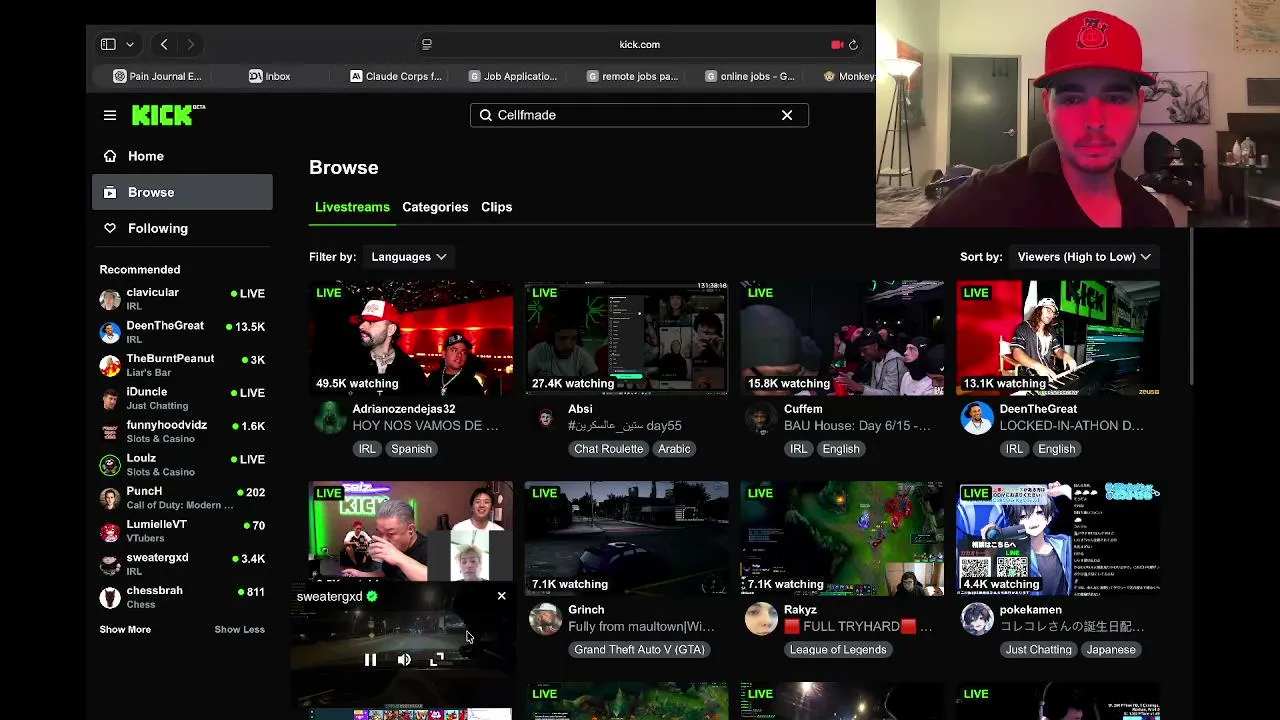Image resolution: width=1280 pixels, height=720 pixels.
Task: Collapse recommended list with Show Less
Action: (x=239, y=629)
